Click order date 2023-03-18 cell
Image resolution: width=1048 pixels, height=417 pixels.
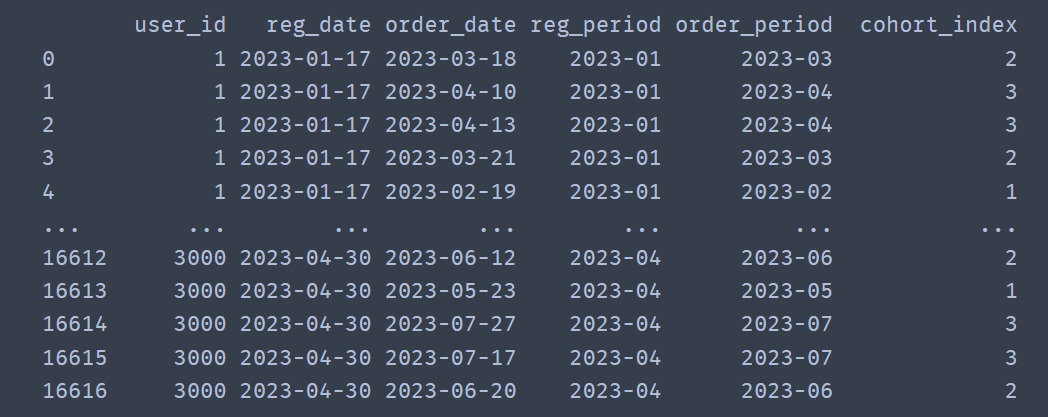pos(450,59)
